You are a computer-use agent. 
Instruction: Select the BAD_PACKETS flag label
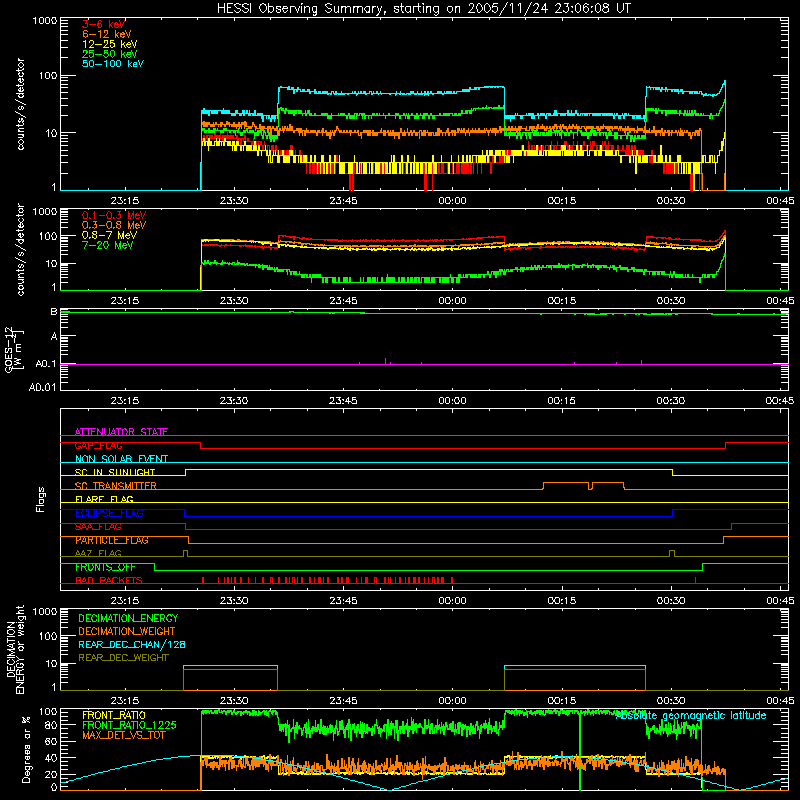coord(109,580)
